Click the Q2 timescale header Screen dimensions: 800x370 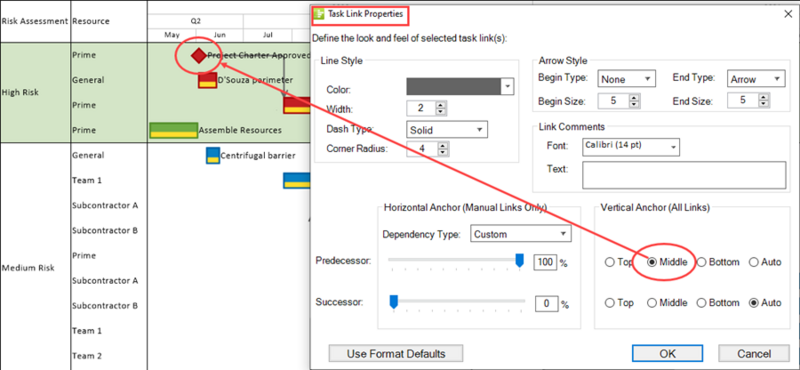coord(196,21)
